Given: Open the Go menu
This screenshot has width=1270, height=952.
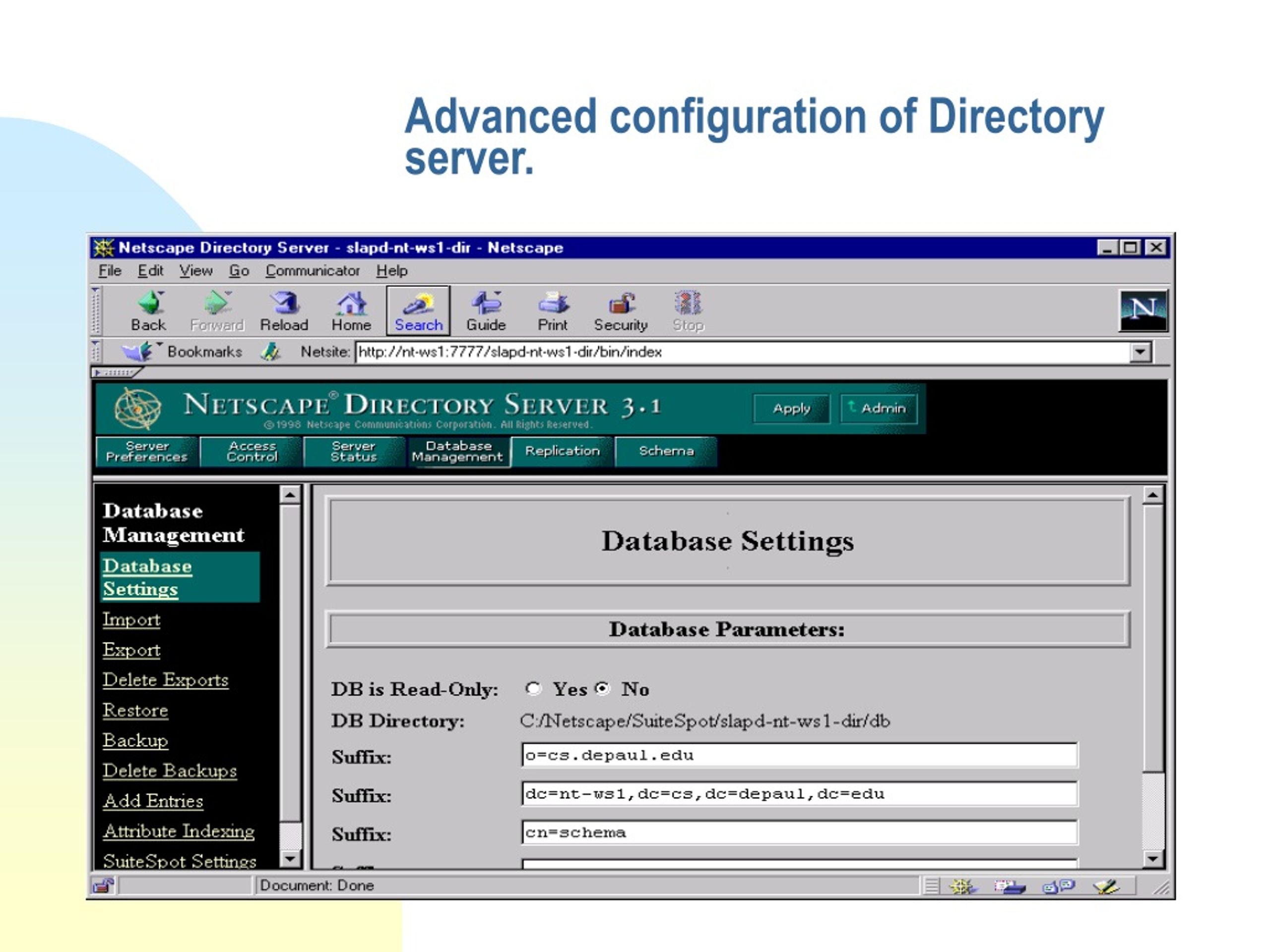Looking at the screenshot, I should click(x=239, y=271).
